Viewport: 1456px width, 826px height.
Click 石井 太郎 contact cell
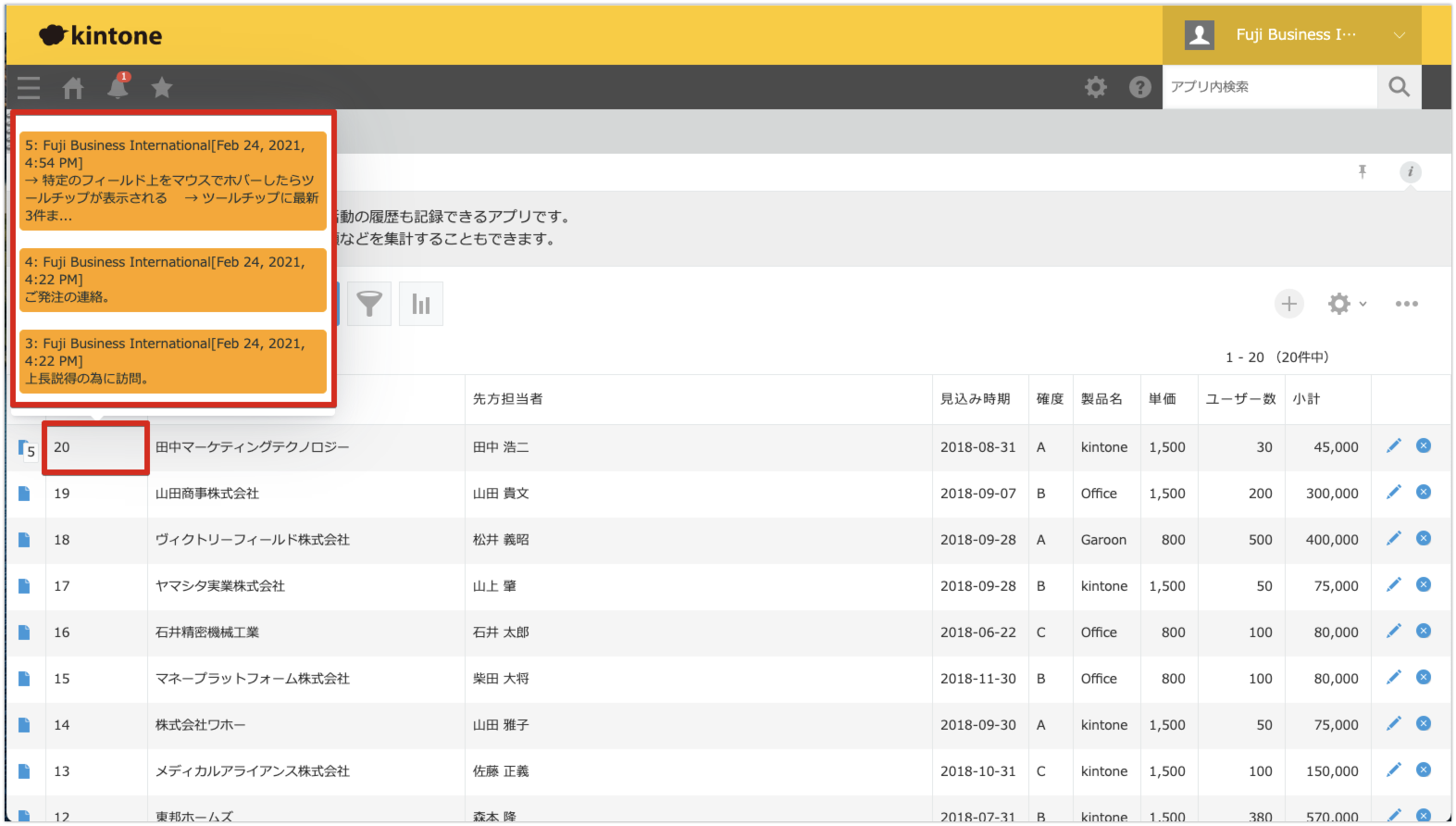[699, 632]
